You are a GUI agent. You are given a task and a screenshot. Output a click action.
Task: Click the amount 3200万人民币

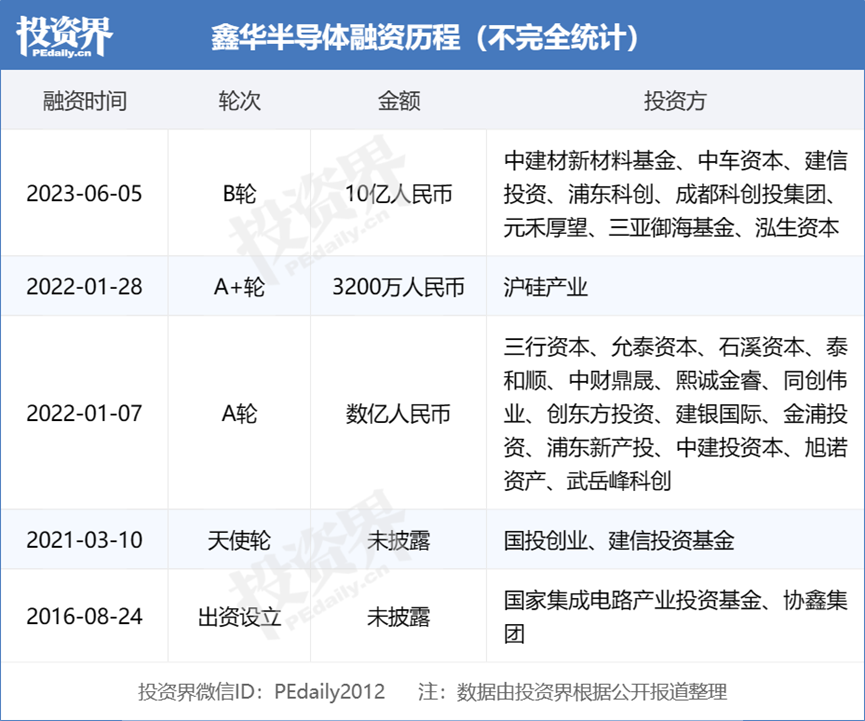click(399, 287)
